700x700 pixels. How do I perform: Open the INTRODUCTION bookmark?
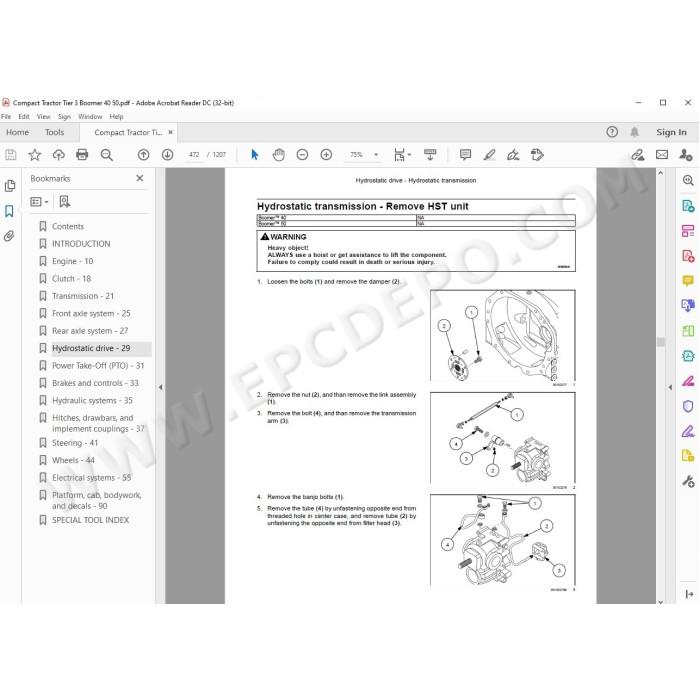tap(81, 244)
